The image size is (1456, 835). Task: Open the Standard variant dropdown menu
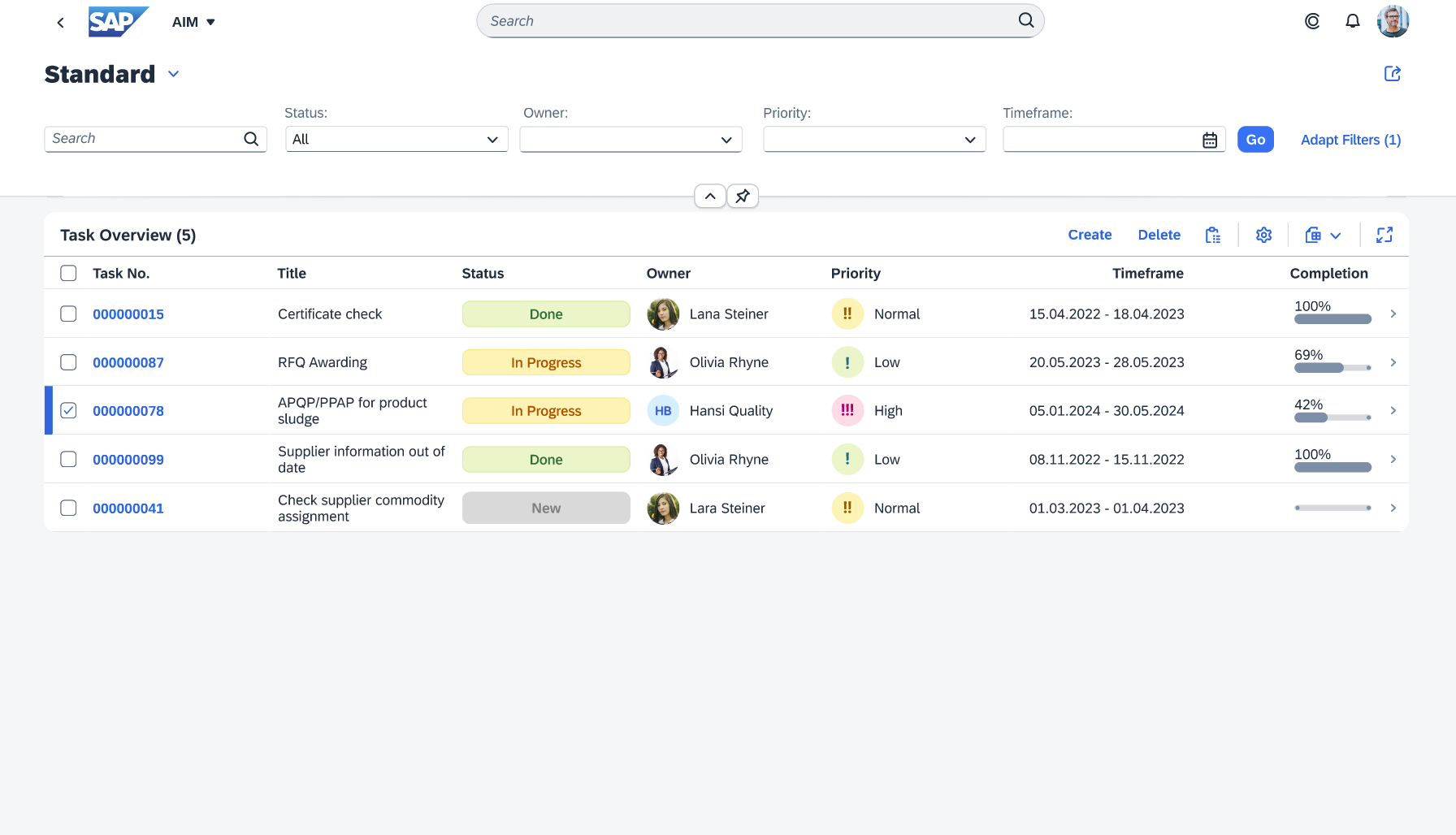172,74
